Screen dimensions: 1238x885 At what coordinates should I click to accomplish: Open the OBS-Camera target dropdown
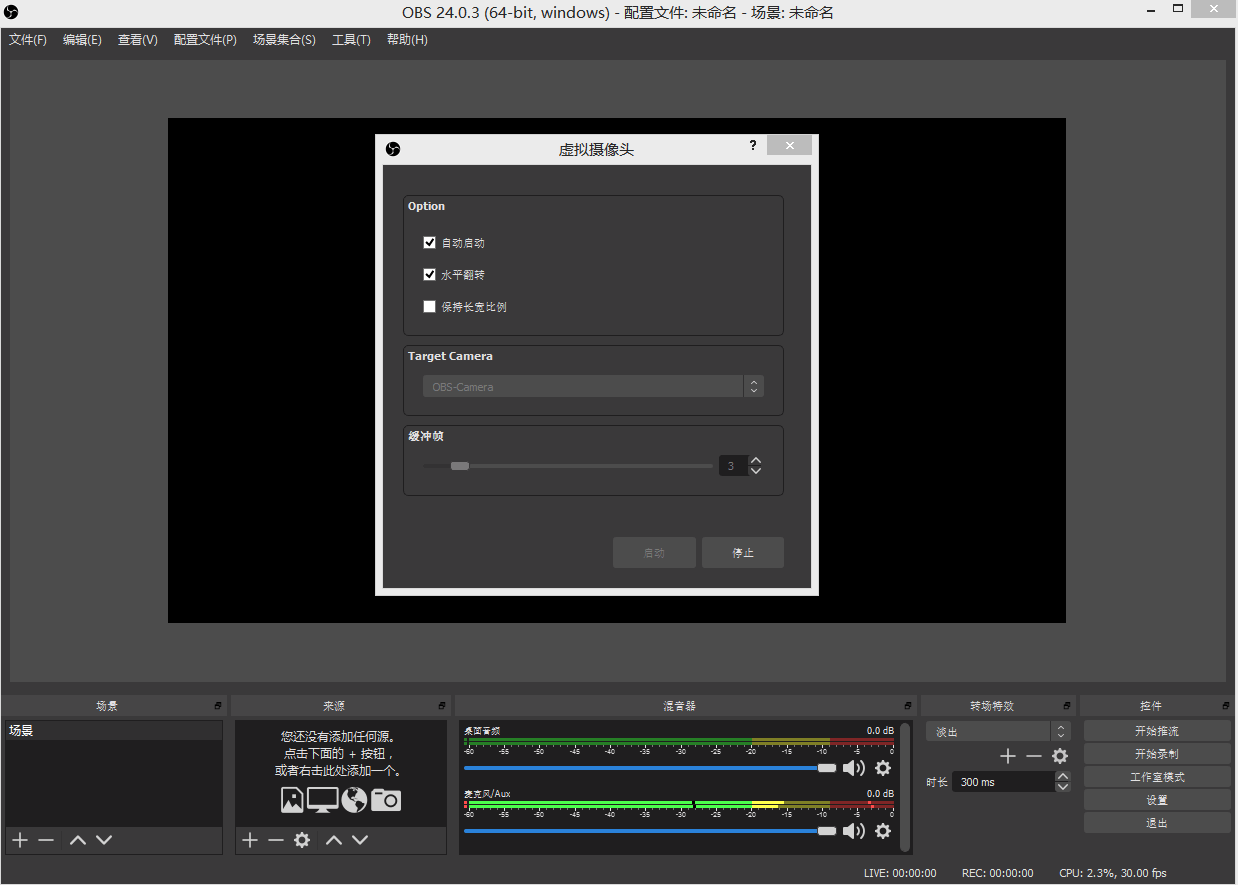point(593,386)
